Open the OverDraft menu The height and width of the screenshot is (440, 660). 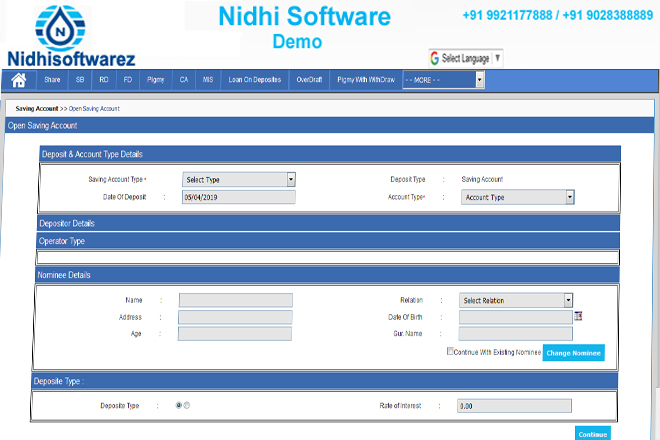309,80
